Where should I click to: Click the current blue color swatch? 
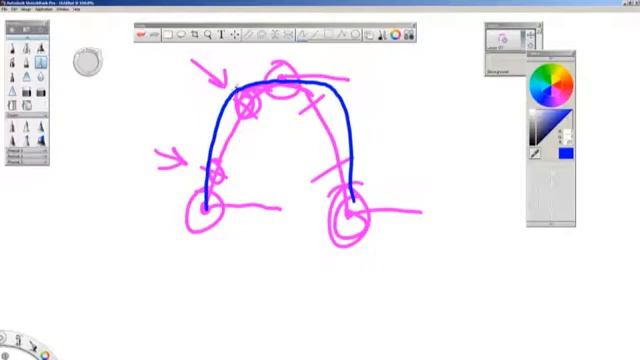click(x=566, y=153)
